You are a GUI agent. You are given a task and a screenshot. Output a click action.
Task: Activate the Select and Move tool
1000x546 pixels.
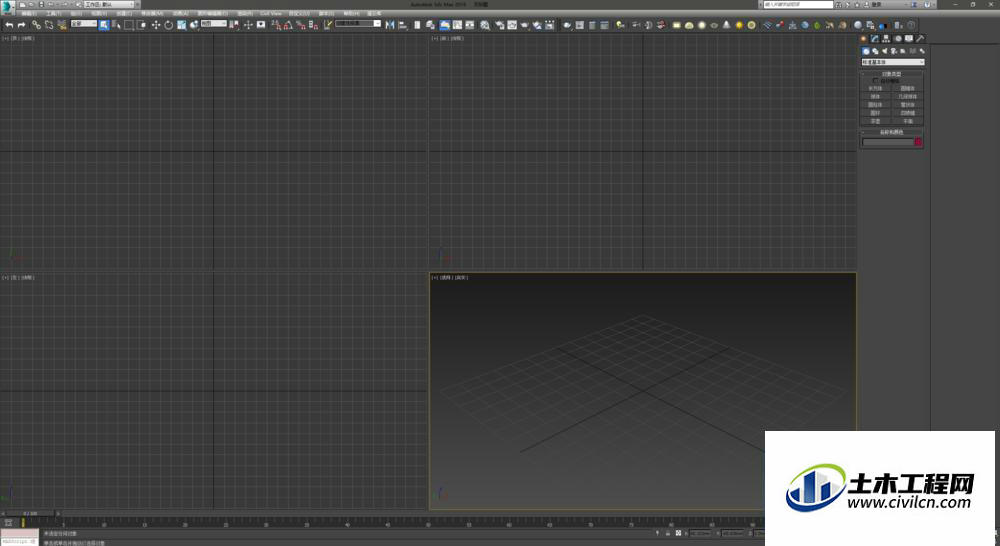click(x=156, y=25)
